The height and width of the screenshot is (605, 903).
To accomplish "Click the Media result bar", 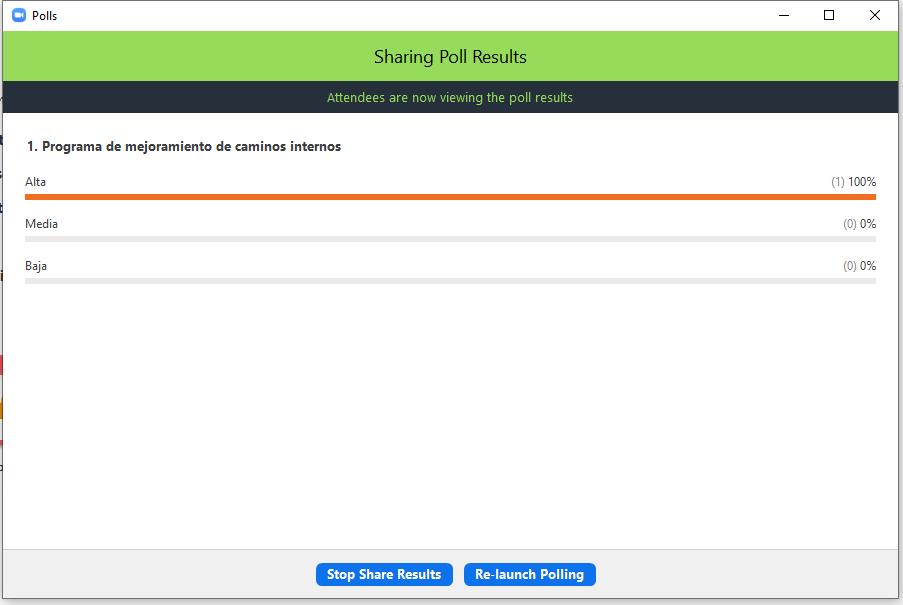I will 450,239.
